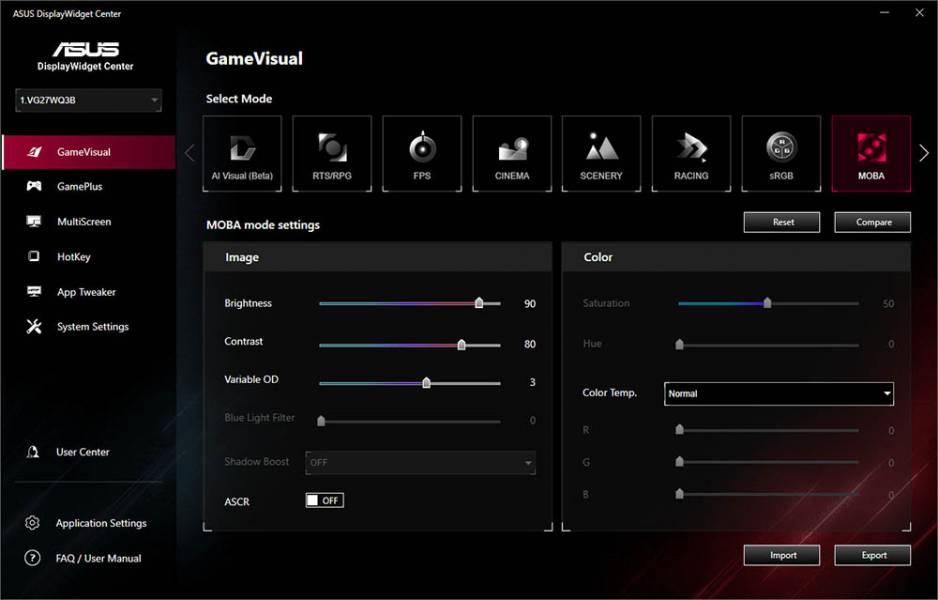Click the MOBA mode settings heading
Image resolution: width=938 pixels, height=600 pixels.
[263, 226]
